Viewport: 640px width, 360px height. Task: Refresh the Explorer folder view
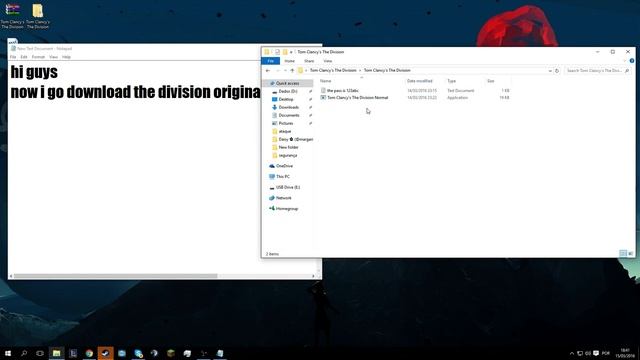(x=557, y=71)
